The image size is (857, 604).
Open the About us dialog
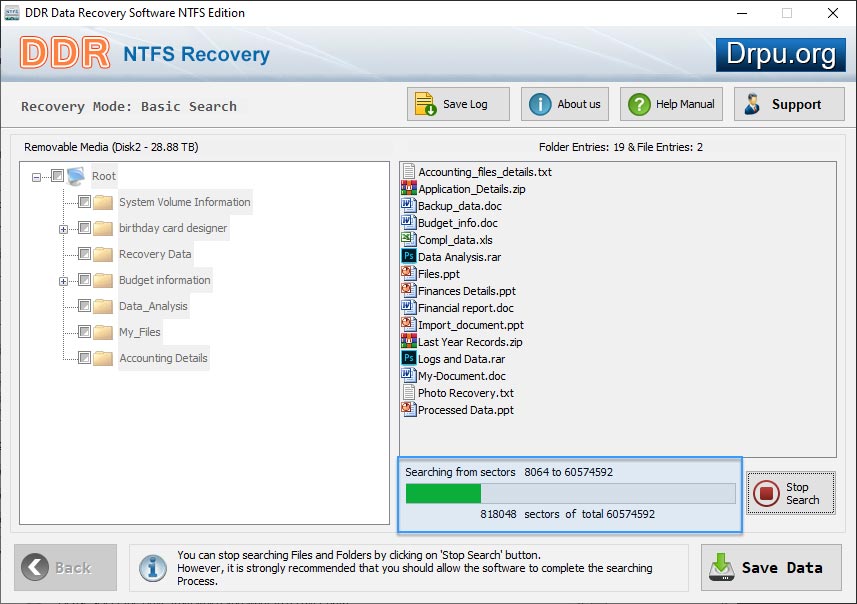[565, 104]
